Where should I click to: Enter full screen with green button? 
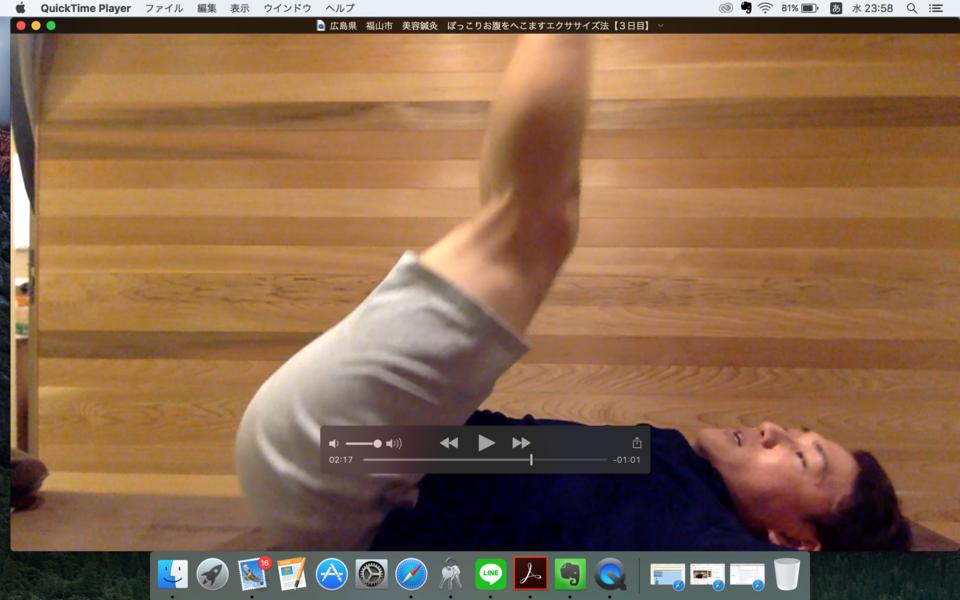(51, 26)
